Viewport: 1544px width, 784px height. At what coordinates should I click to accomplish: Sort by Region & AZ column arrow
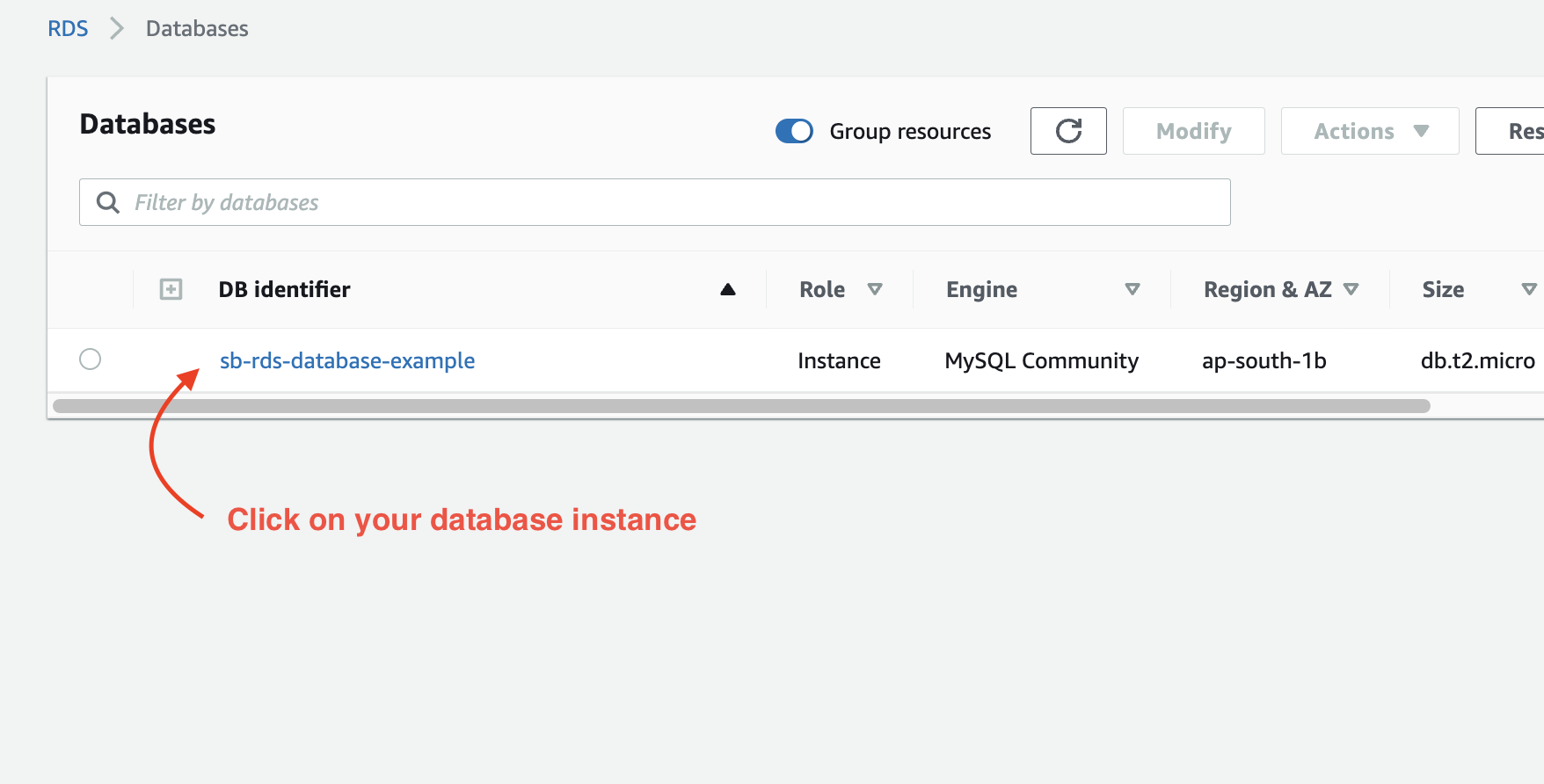(x=1351, y=289)
